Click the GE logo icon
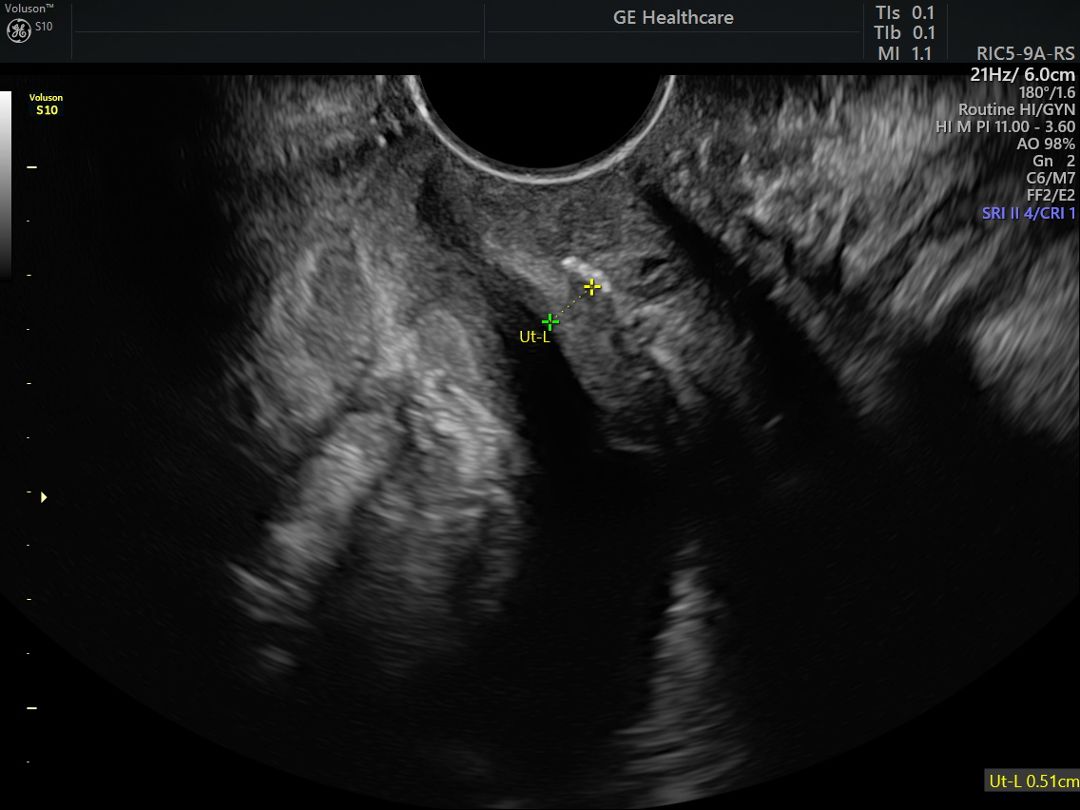 tap(19, 31)
